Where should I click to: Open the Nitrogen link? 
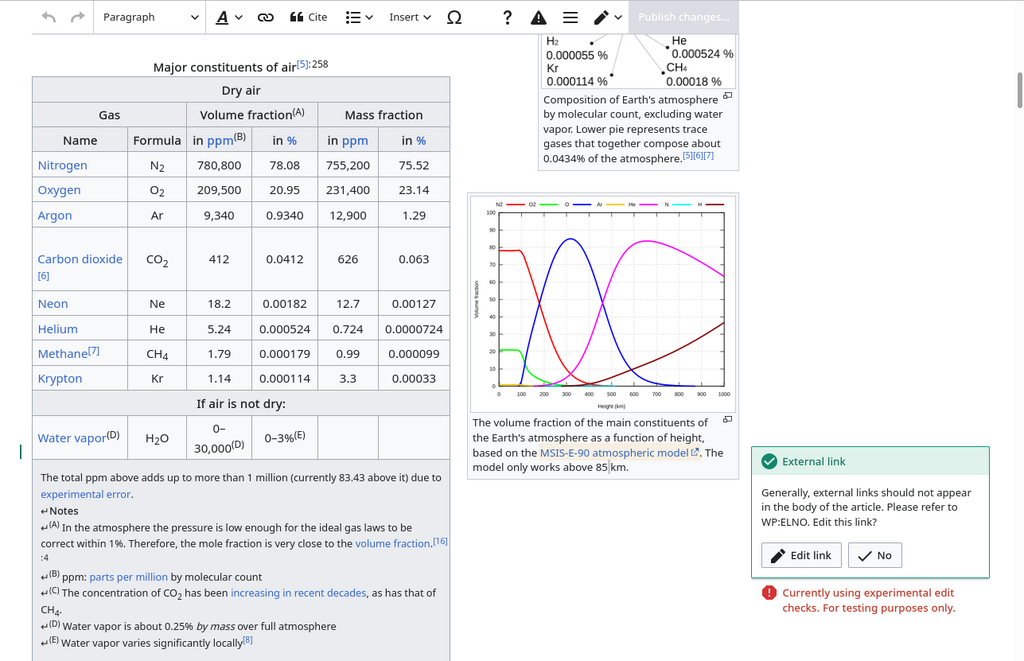[x=62, y=165]
